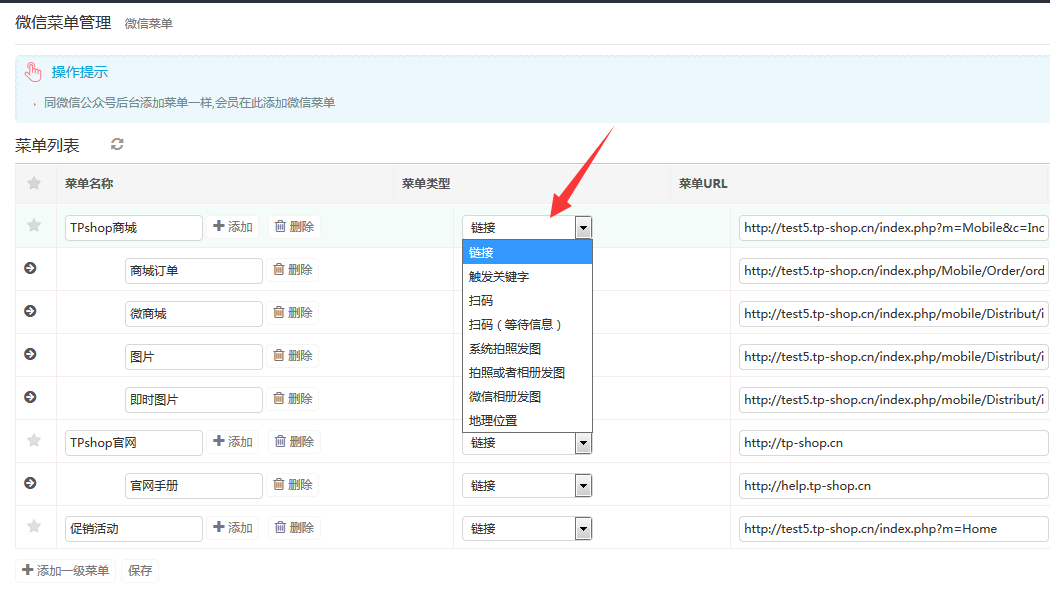Click 添加一级菜单 button

[66, 571]
